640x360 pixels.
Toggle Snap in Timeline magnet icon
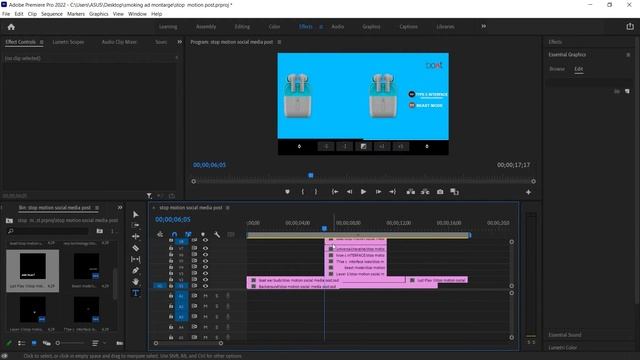point(174,234)
